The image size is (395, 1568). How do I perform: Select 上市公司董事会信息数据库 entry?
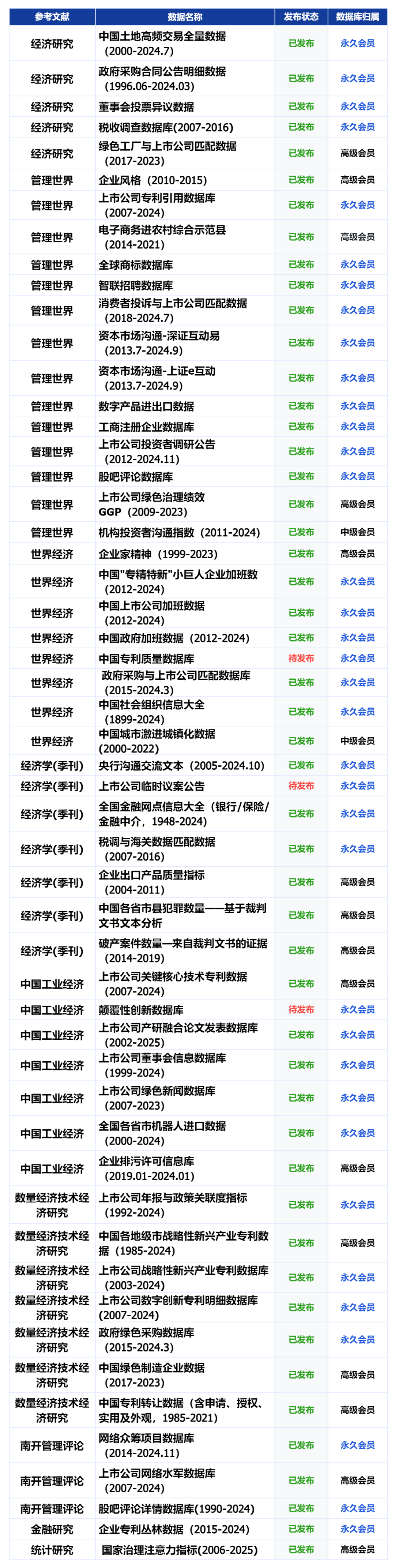click(162, 1065)
